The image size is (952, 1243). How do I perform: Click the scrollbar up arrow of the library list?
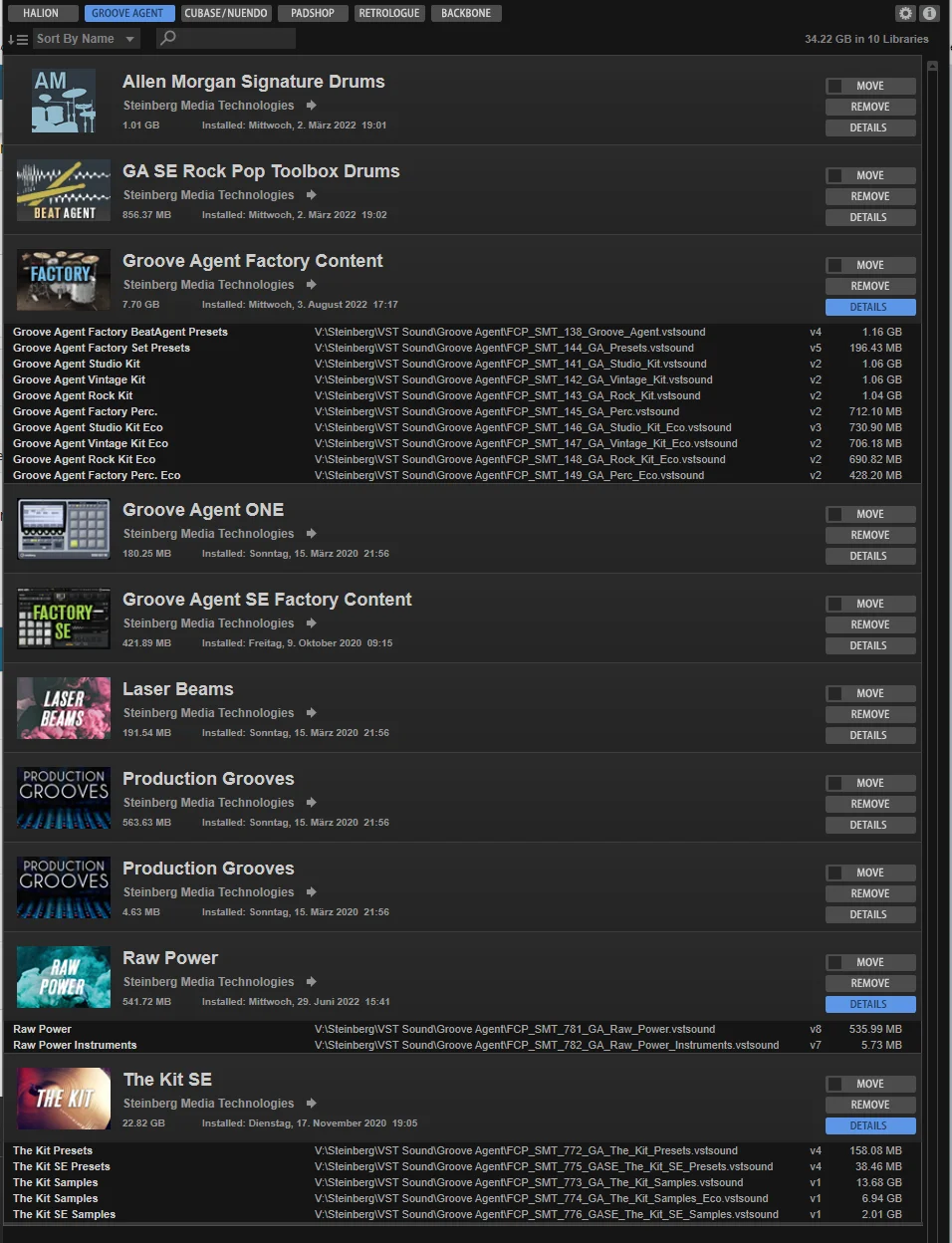[x=933, y=66]
